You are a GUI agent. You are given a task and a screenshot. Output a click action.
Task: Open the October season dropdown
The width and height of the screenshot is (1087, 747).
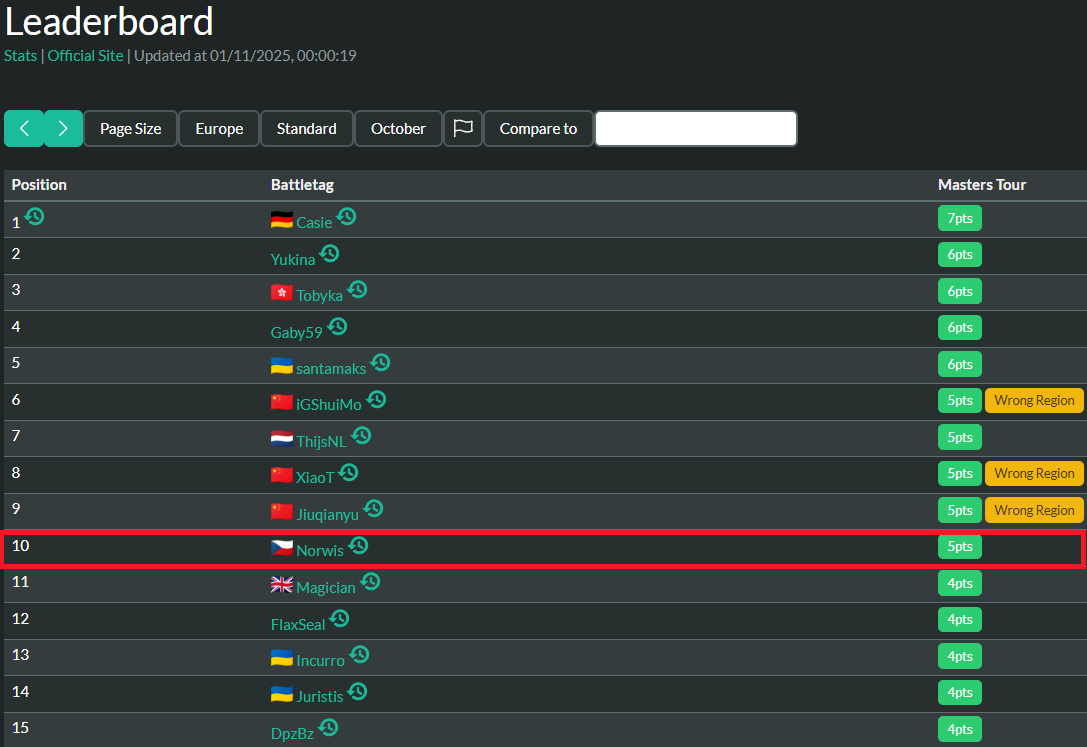[398, 128]
